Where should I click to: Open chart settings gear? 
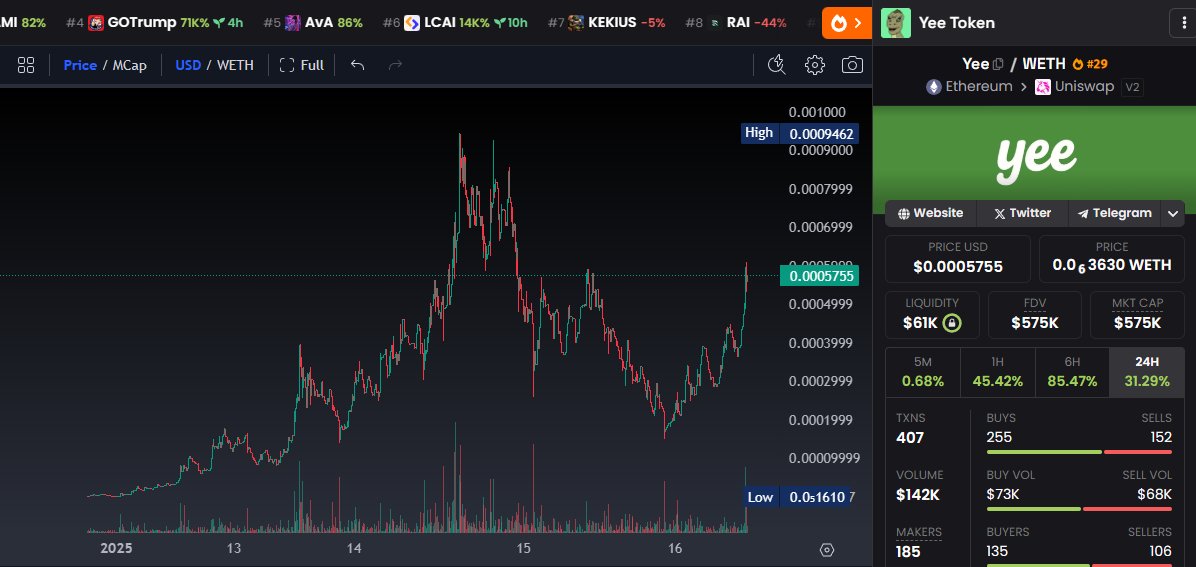click(x=815, y=65)
